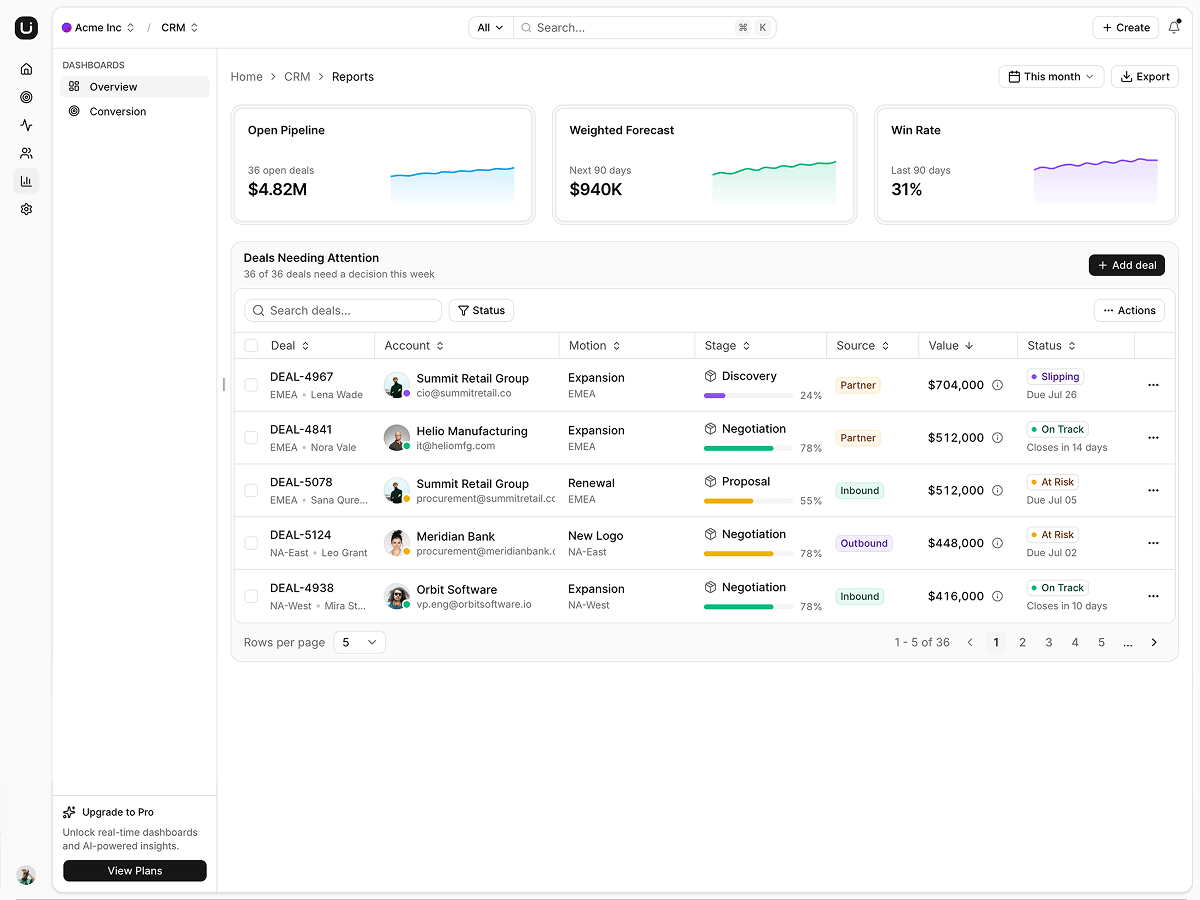Open the activity pulse icon in rail
Viewport: 1200px width, 900px height.
(26, 125)
